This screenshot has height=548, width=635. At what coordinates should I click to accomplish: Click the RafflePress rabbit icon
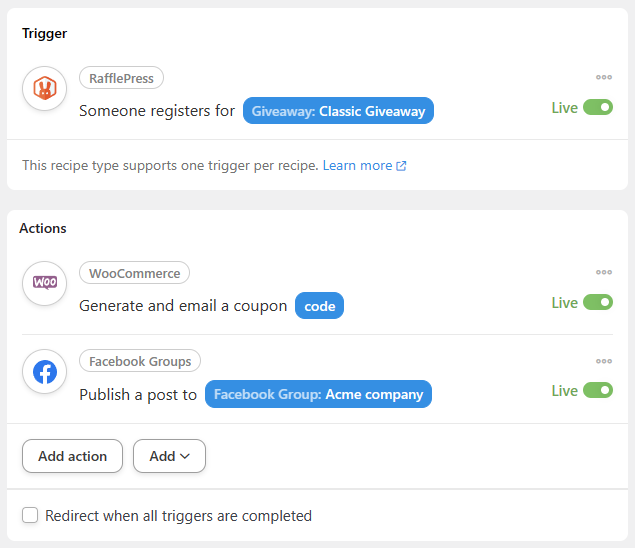[44, 90]
